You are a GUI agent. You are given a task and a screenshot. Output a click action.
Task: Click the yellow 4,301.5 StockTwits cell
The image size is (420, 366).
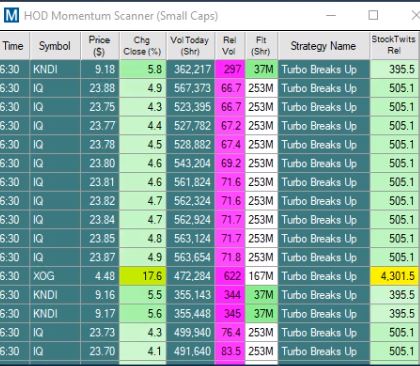point(394,276)
